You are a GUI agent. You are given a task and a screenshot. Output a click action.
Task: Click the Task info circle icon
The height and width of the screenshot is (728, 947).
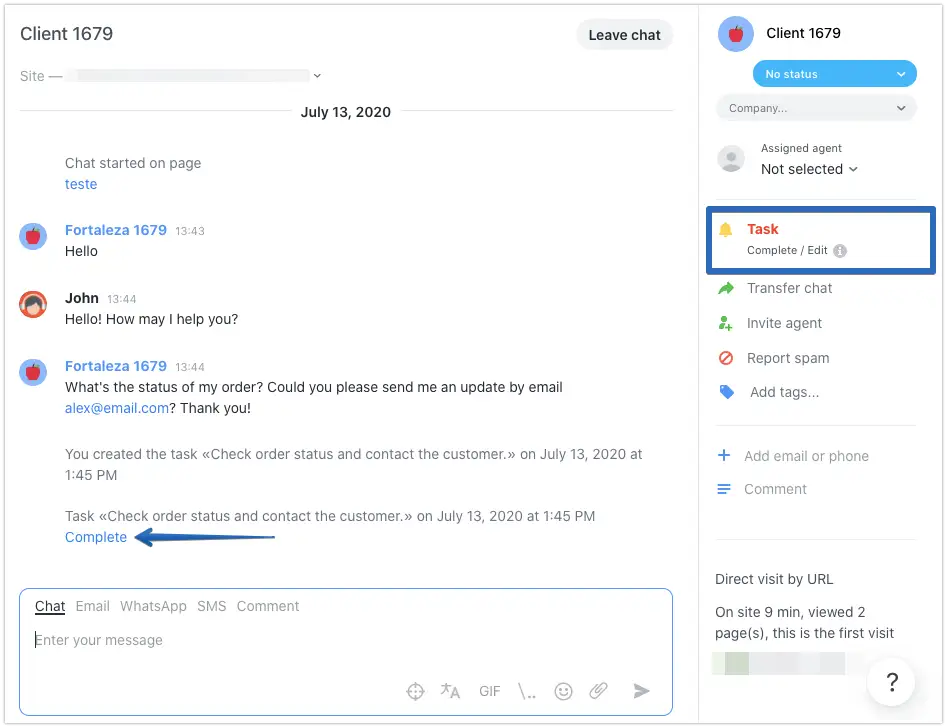(x=840, y=251)
